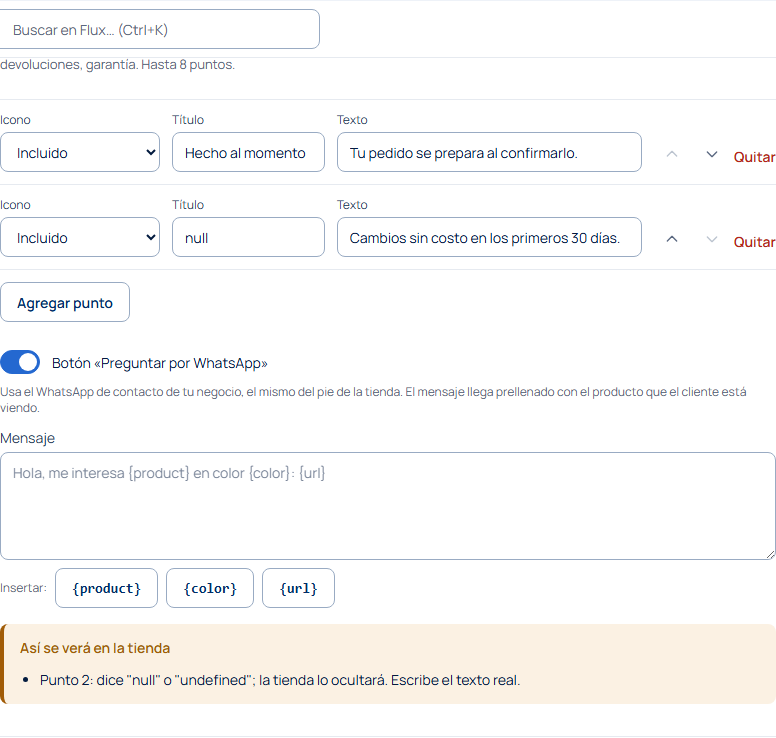Move the 'null' point down
This screenshot has width=776, height=738.
point(712,239)
